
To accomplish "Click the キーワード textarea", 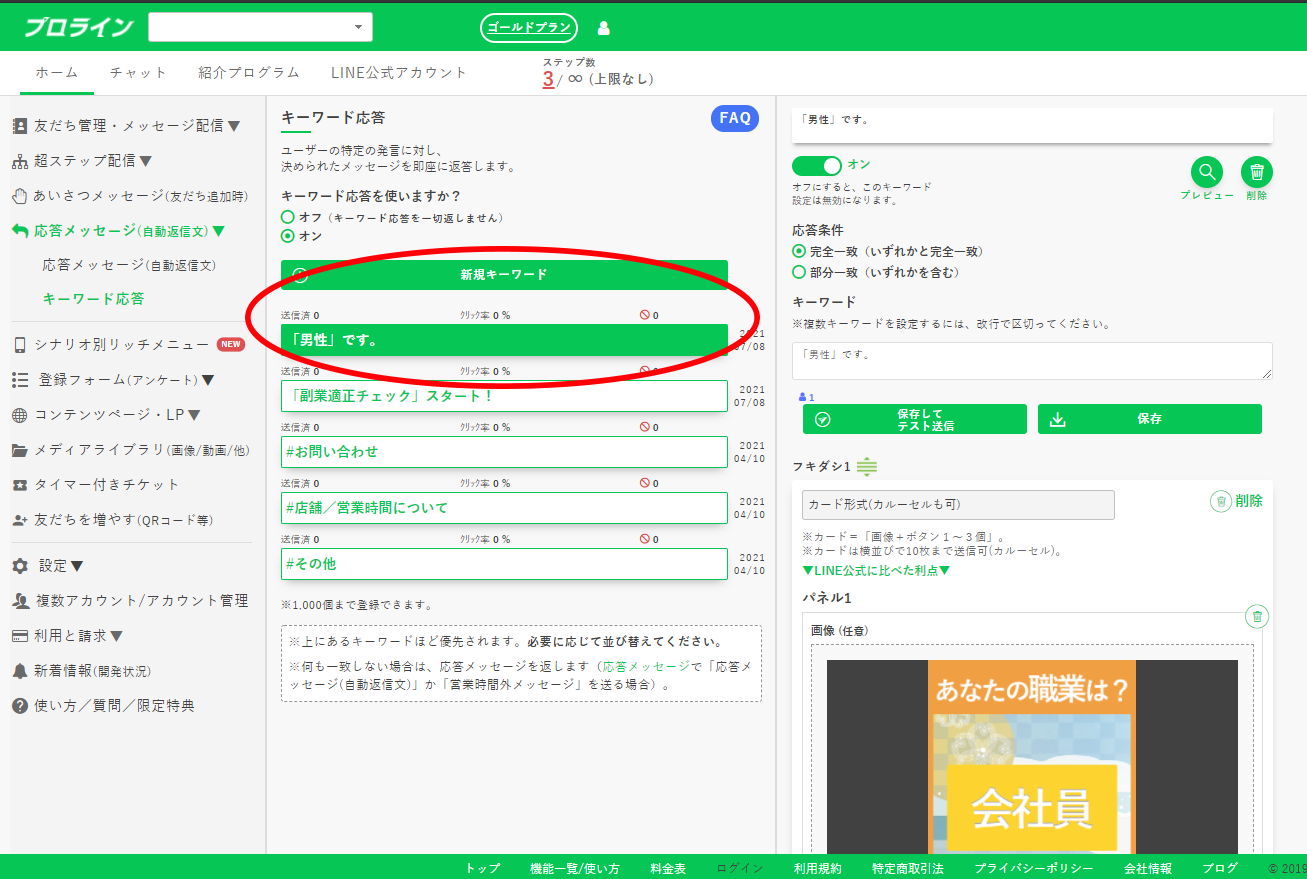I will coord(1032,361).
